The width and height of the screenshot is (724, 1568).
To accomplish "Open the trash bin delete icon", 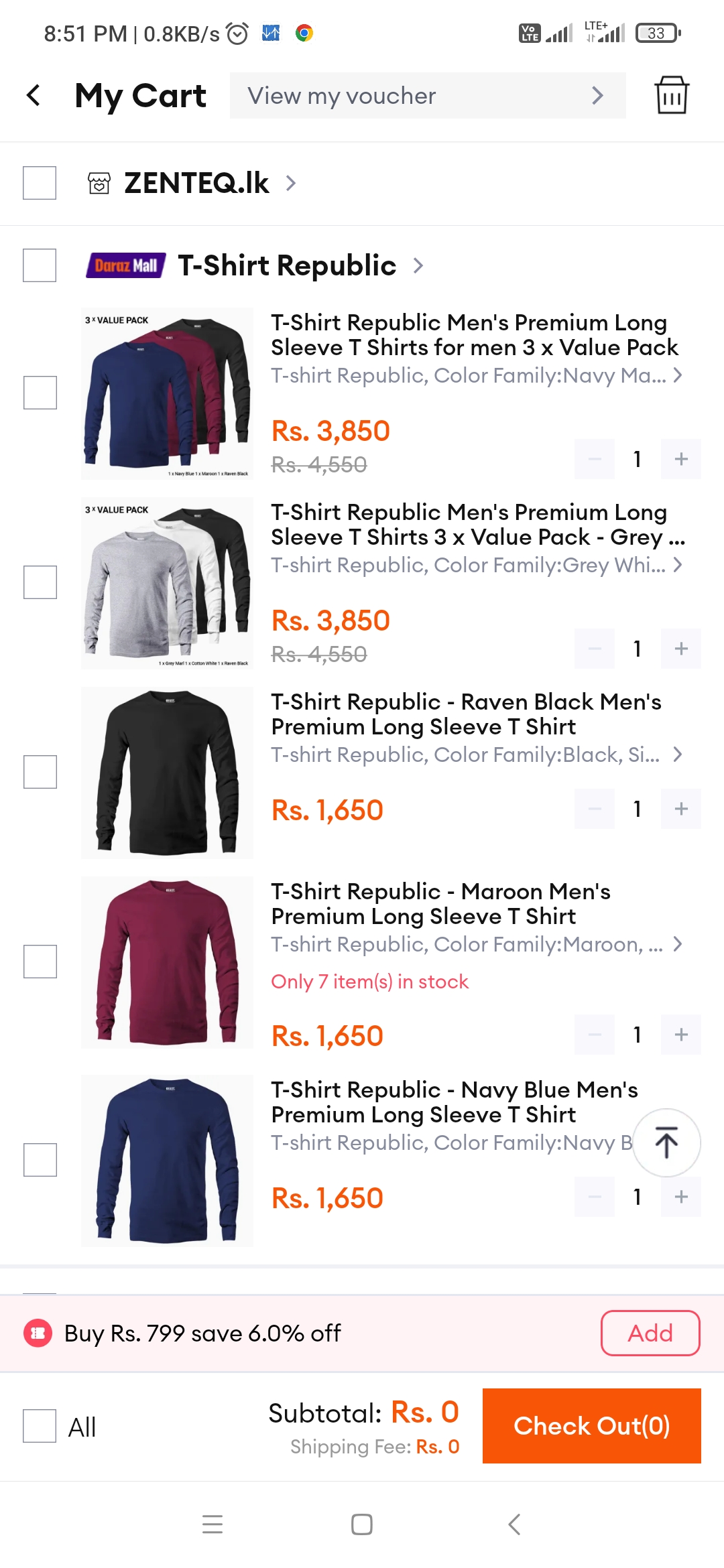I will [671, 95].
